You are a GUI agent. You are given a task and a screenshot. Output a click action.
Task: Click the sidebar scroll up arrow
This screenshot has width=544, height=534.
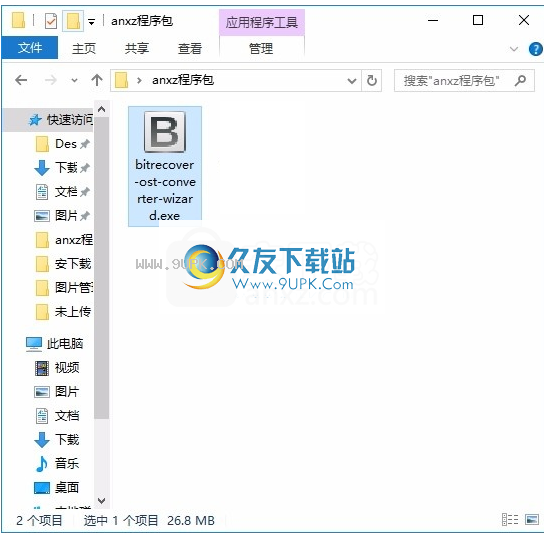101,110
